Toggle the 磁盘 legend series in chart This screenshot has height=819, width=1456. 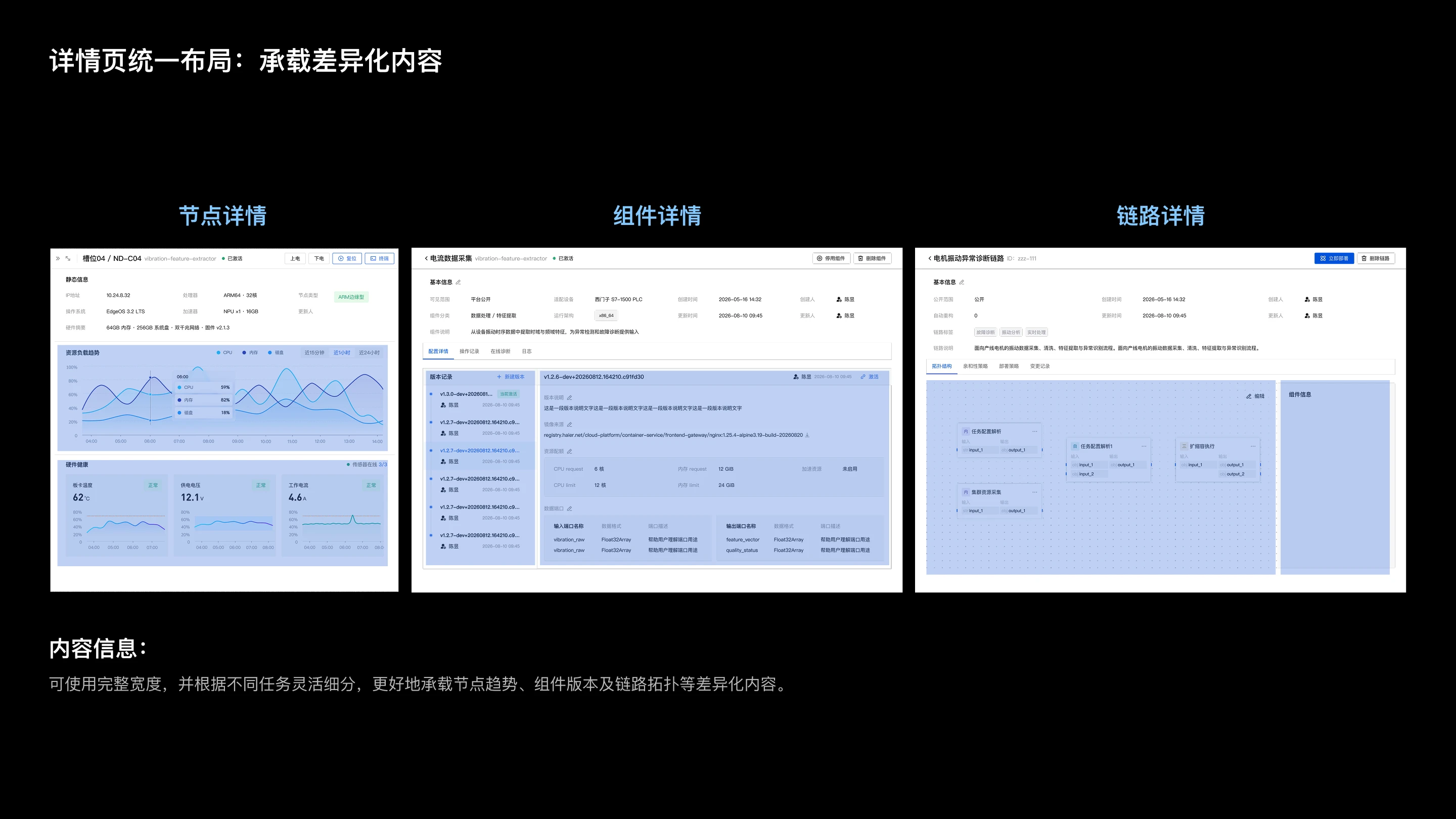[276, 352]
